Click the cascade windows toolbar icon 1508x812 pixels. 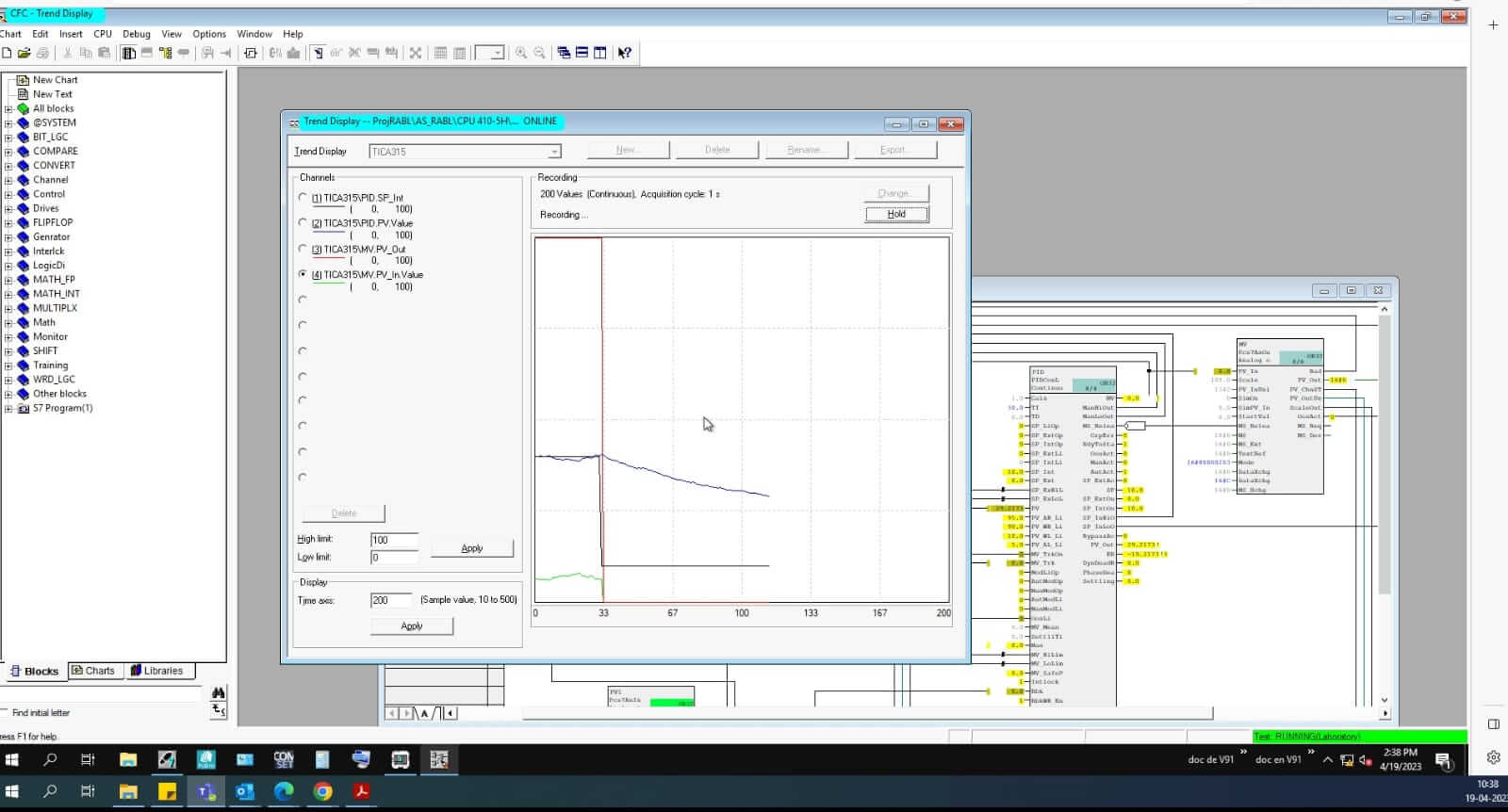pyautogui.click(x=564, y=53)
